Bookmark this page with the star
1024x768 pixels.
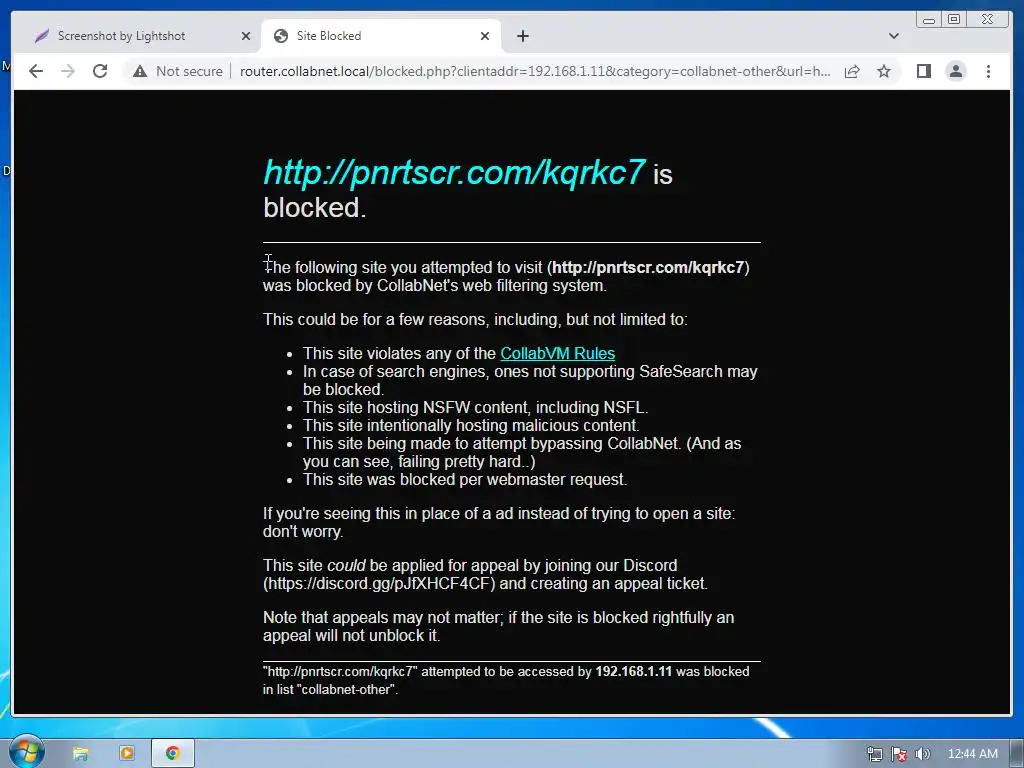click(884, 71)
